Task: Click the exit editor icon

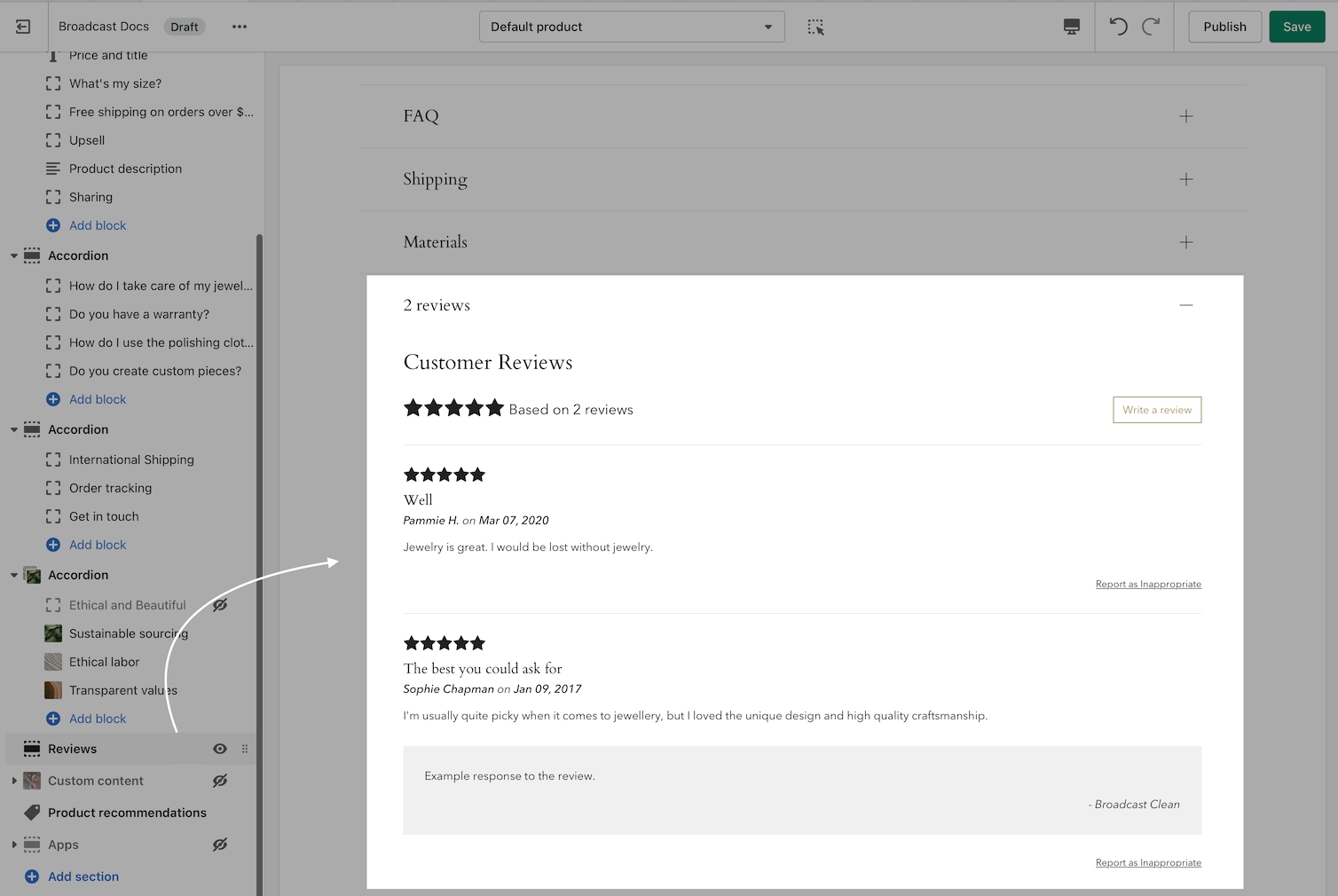Action: (23, 27)
